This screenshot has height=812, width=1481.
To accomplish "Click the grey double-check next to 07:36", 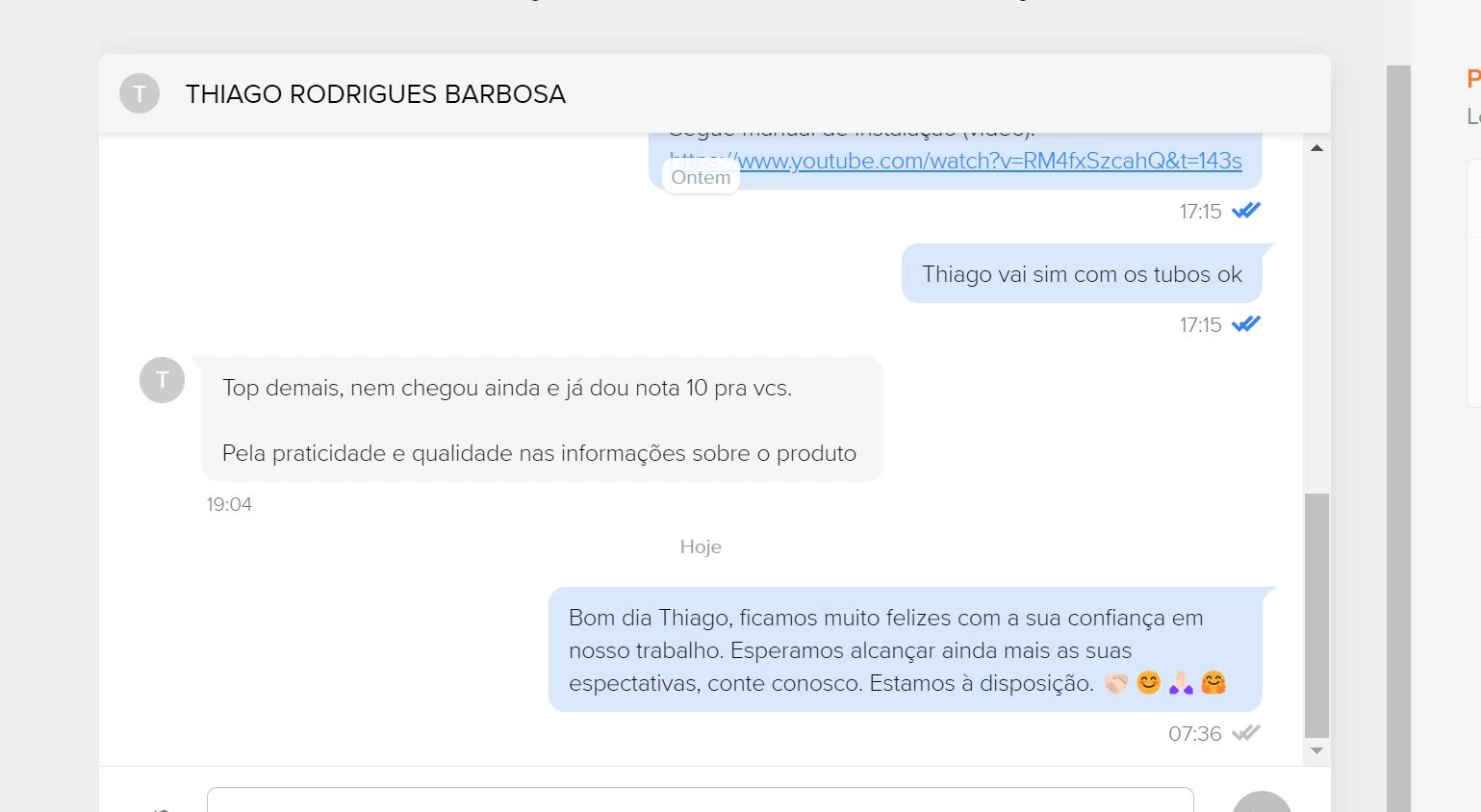I will click(1246, 733).
